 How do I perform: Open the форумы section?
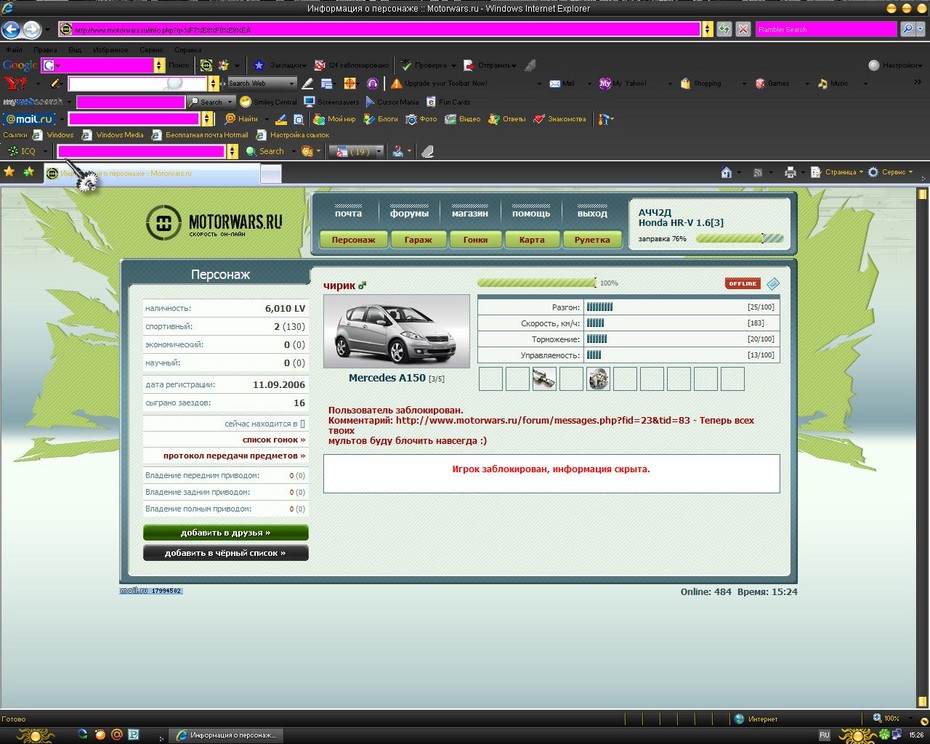pyautogui.click(x=409, y=213)
